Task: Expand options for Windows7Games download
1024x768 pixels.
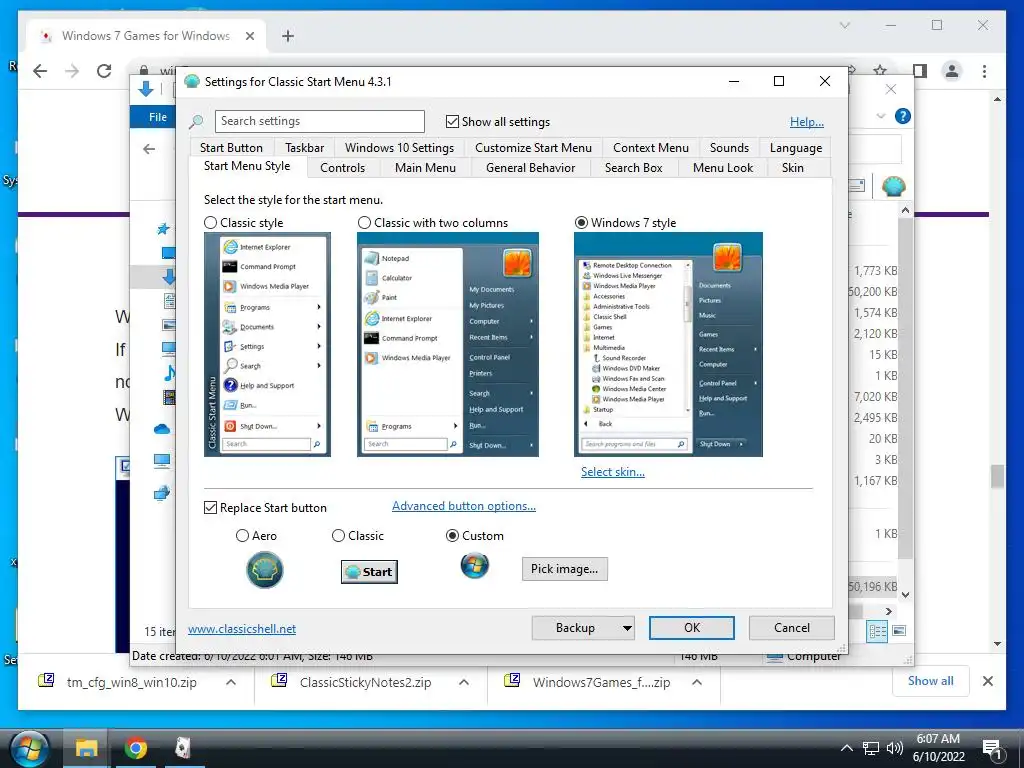Action: tap(697, 682)
